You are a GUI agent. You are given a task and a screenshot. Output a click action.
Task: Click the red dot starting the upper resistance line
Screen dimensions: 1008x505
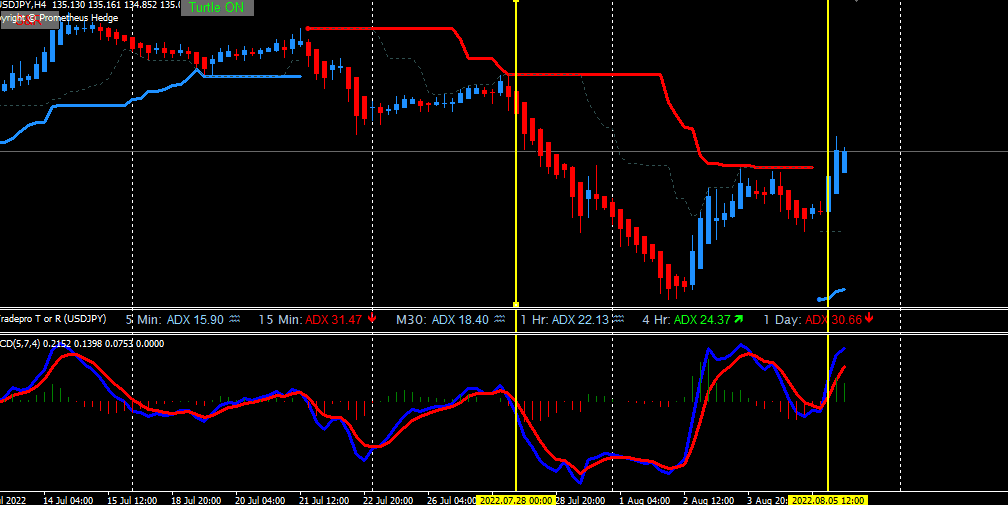pyautogui.click(x=307, y=28)
